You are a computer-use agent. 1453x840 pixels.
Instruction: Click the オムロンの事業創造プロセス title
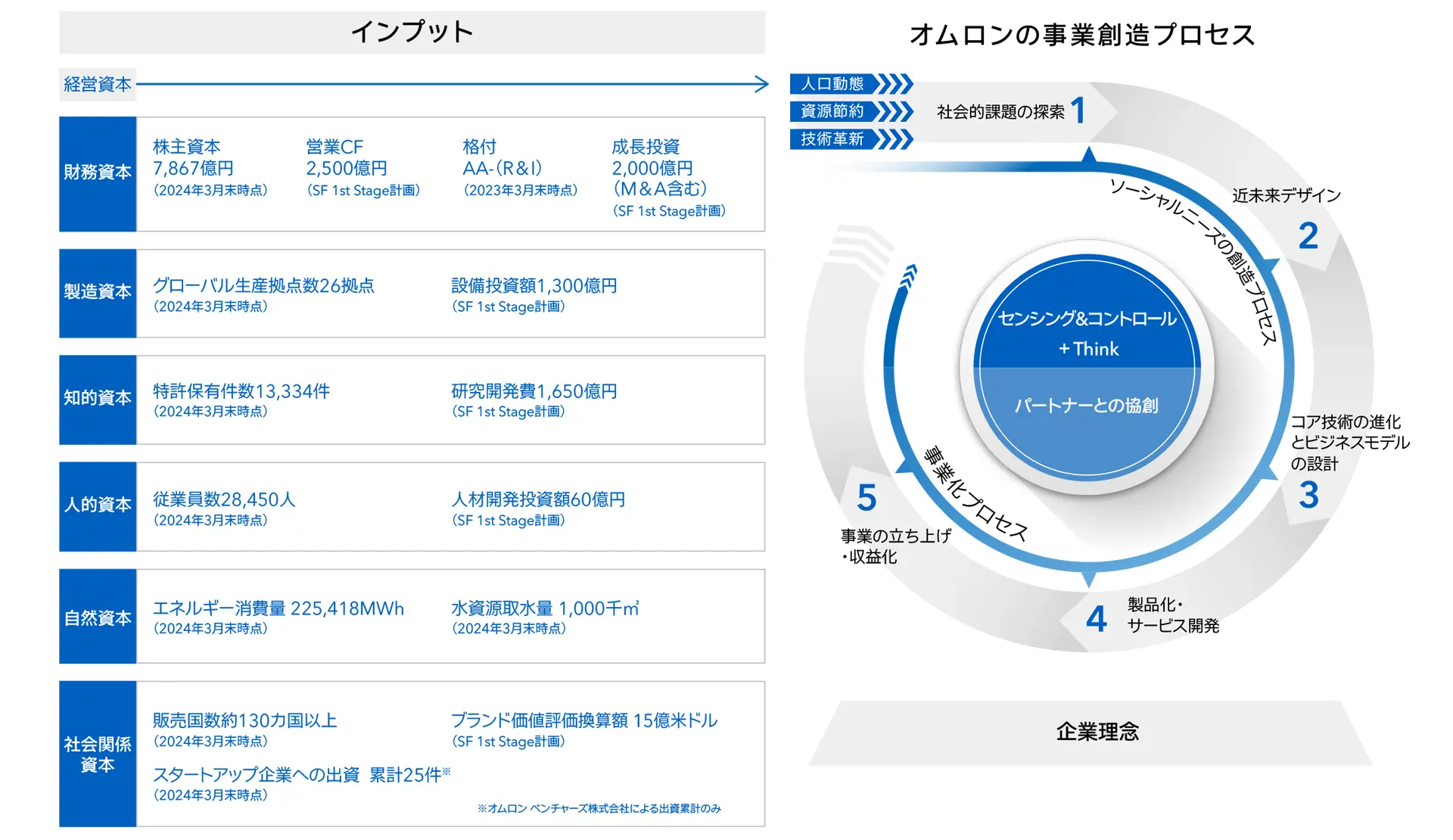pyautogui.click(x=1082, y=34)
